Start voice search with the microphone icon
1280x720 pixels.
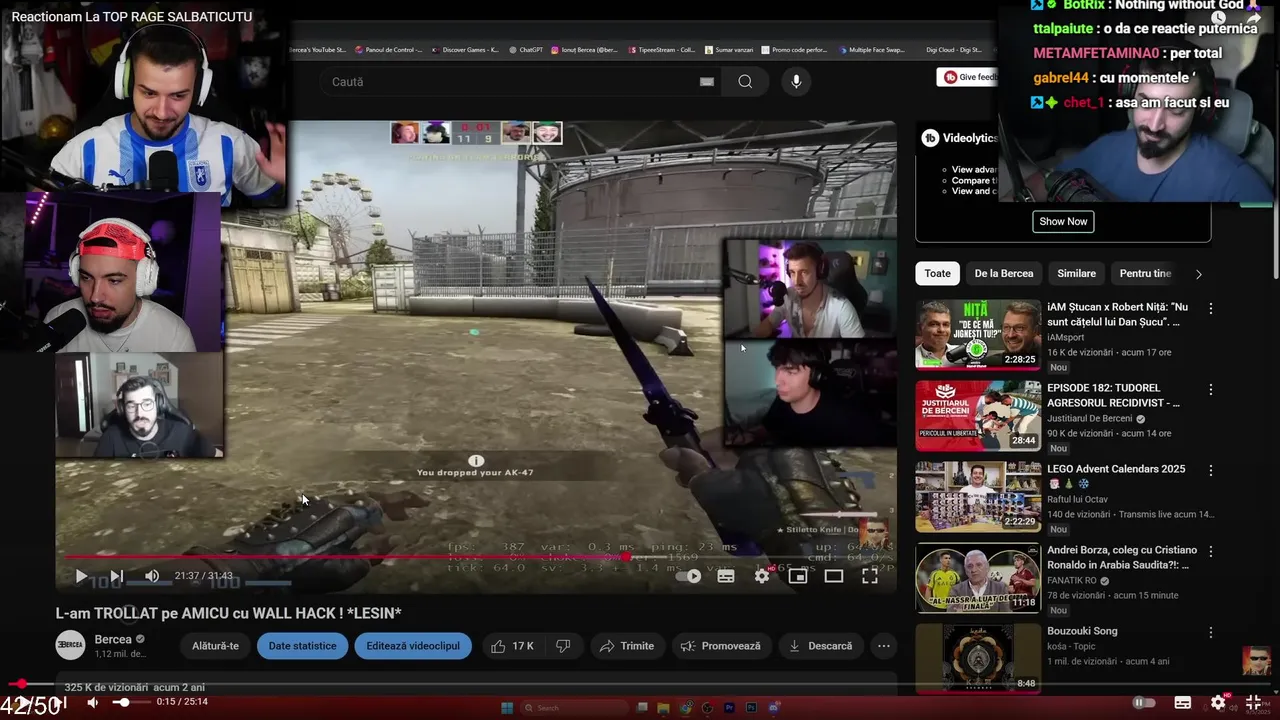click(796, 82)
